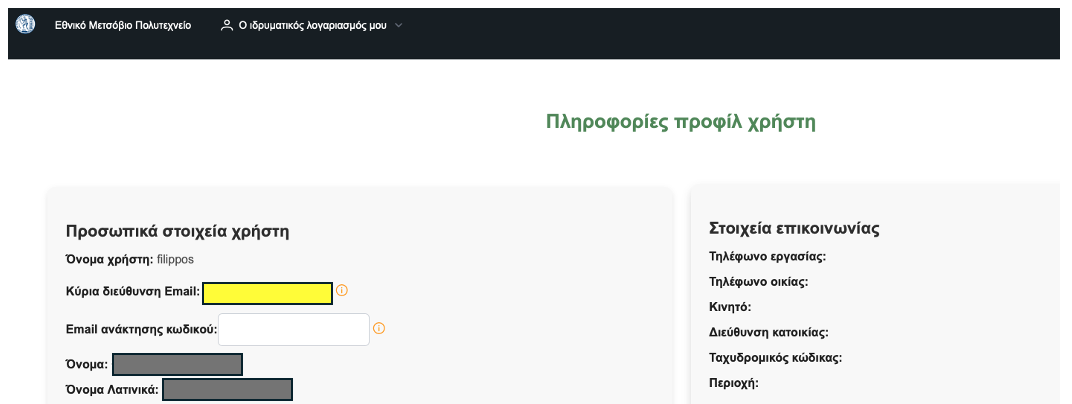Viewport: 1072px width, 404px height.
Task: Select the Στοιχεία επικοινωνίας section title
Action: [x=793, y=227]
